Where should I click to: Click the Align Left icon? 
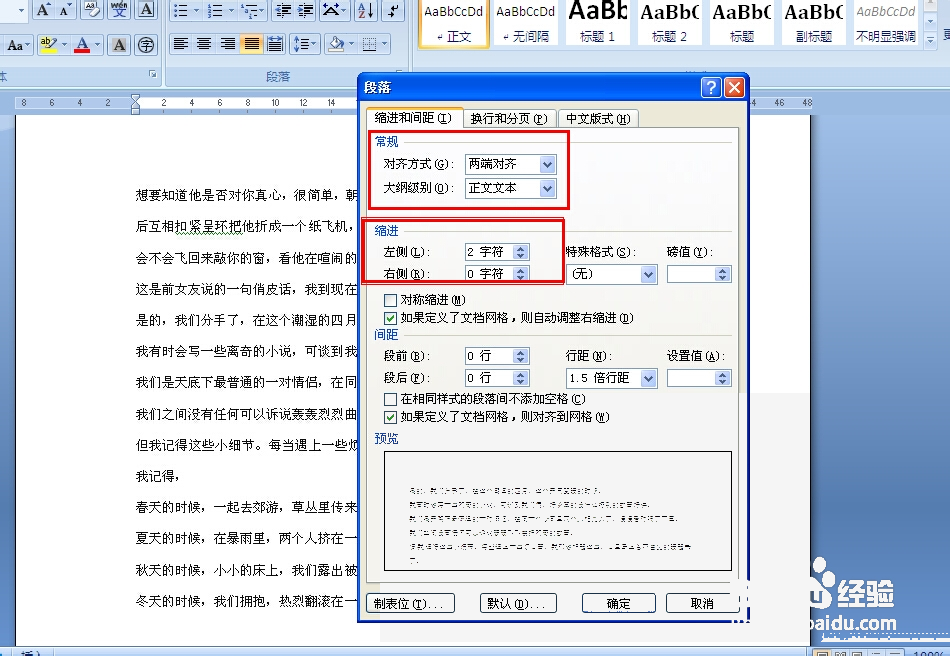(181, 44)
